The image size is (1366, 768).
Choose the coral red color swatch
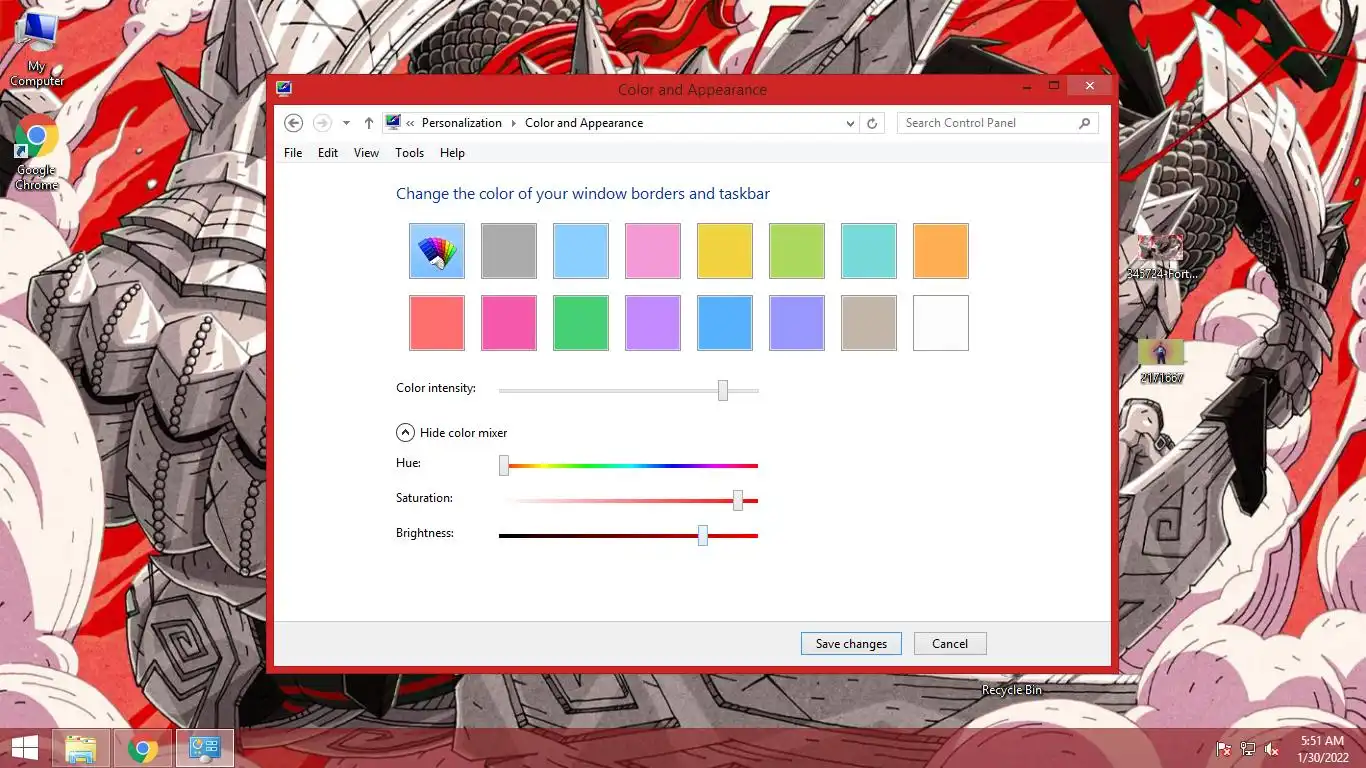(x=437, y=323)
